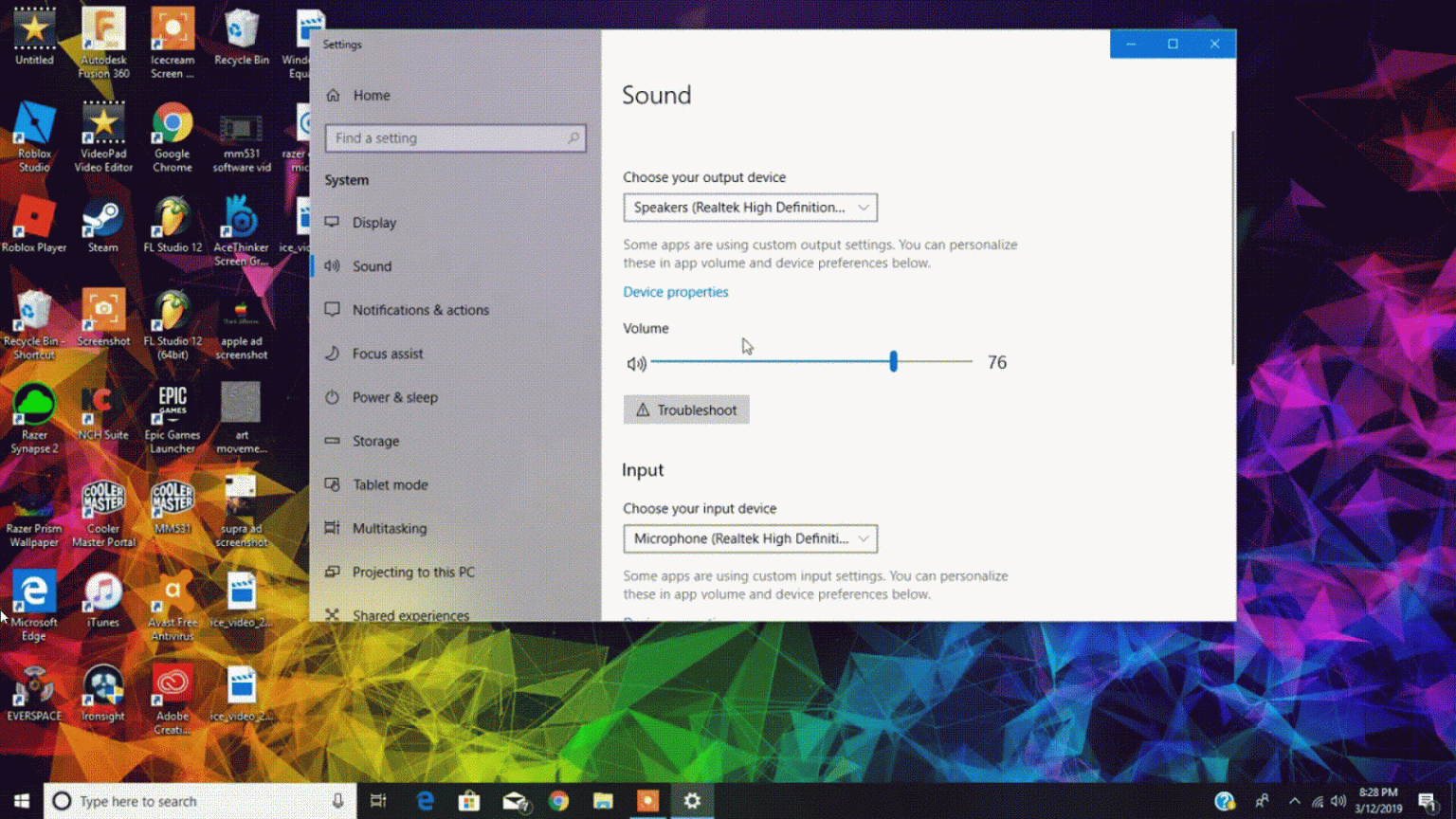Select the Autodesk Fusion 360 desktop icon
Screen dimensions: 1456x819
pos(103,43)
